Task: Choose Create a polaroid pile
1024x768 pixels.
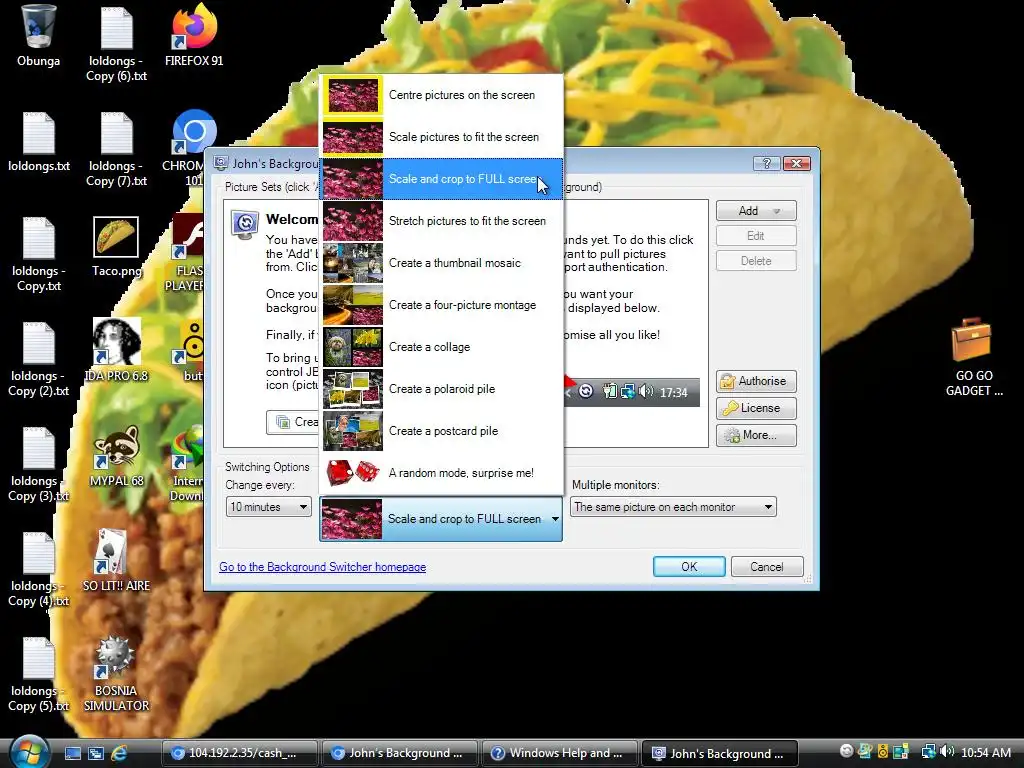Action: (441, 389)
